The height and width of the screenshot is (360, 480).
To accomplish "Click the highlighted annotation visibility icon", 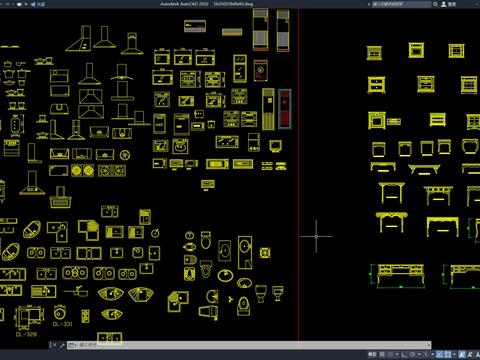I will 462,354.
